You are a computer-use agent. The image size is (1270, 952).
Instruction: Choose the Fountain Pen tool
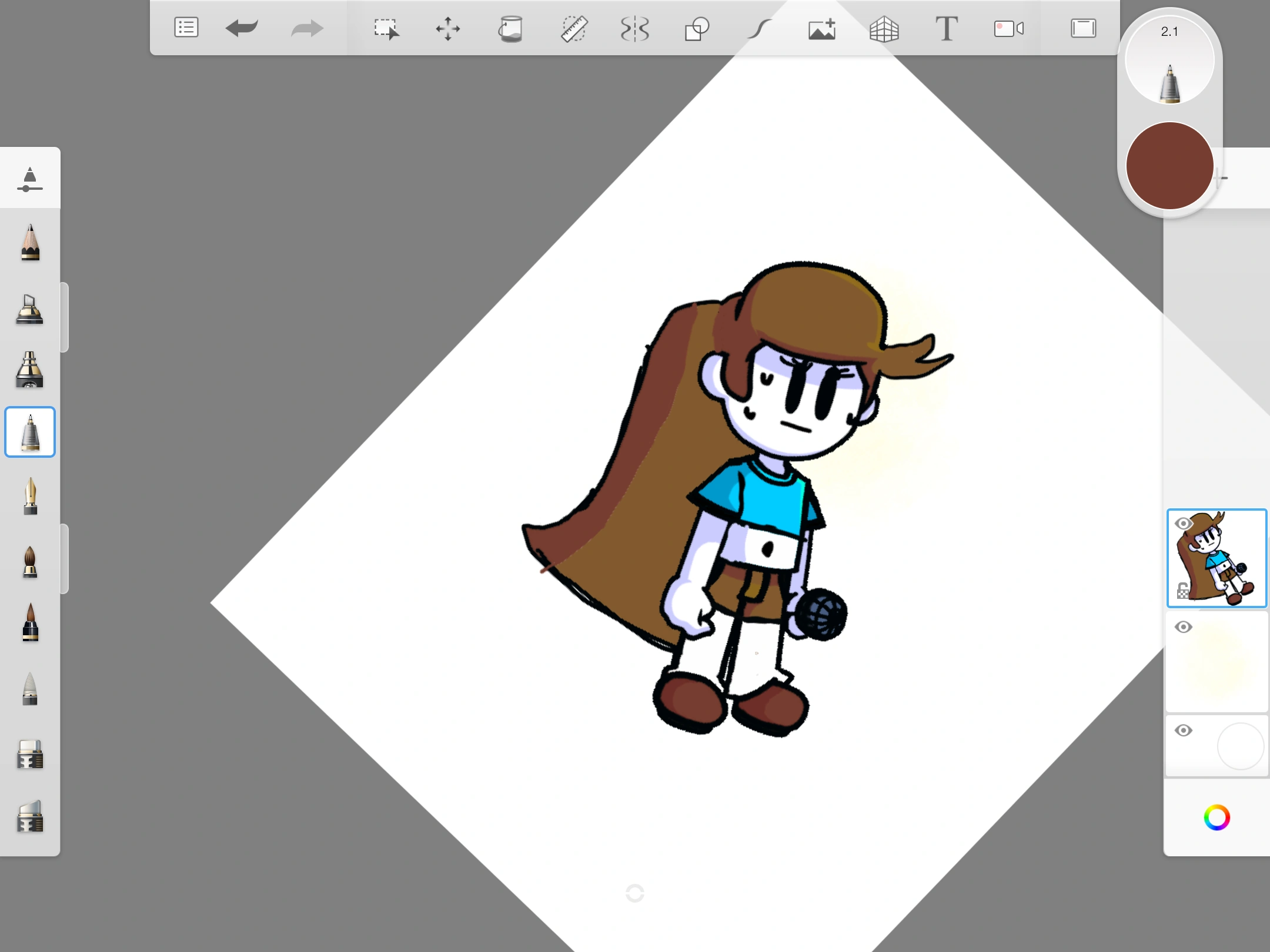(x=31, y=497)
